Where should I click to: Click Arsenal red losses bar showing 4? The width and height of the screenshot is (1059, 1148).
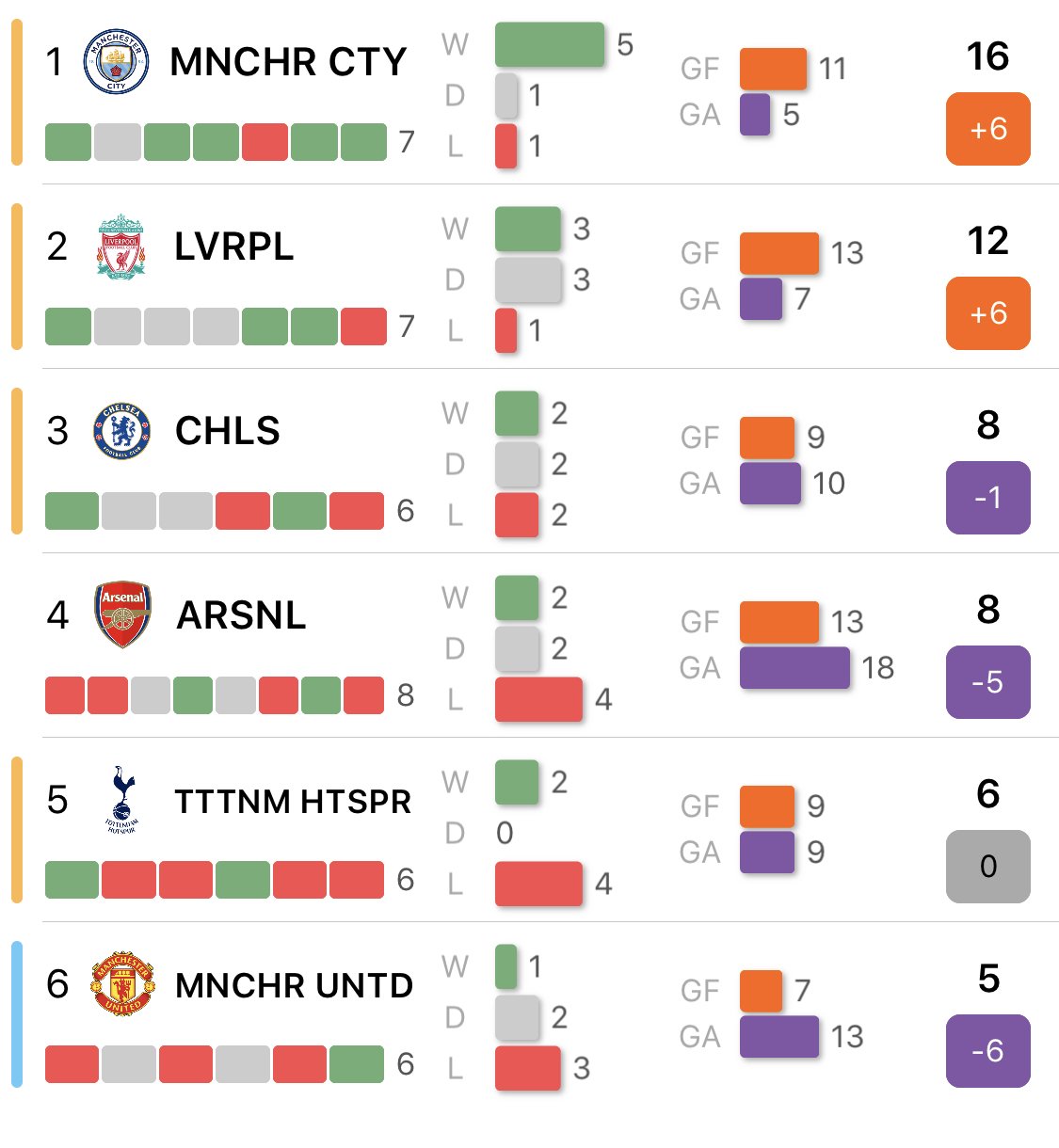coord(538,699)
